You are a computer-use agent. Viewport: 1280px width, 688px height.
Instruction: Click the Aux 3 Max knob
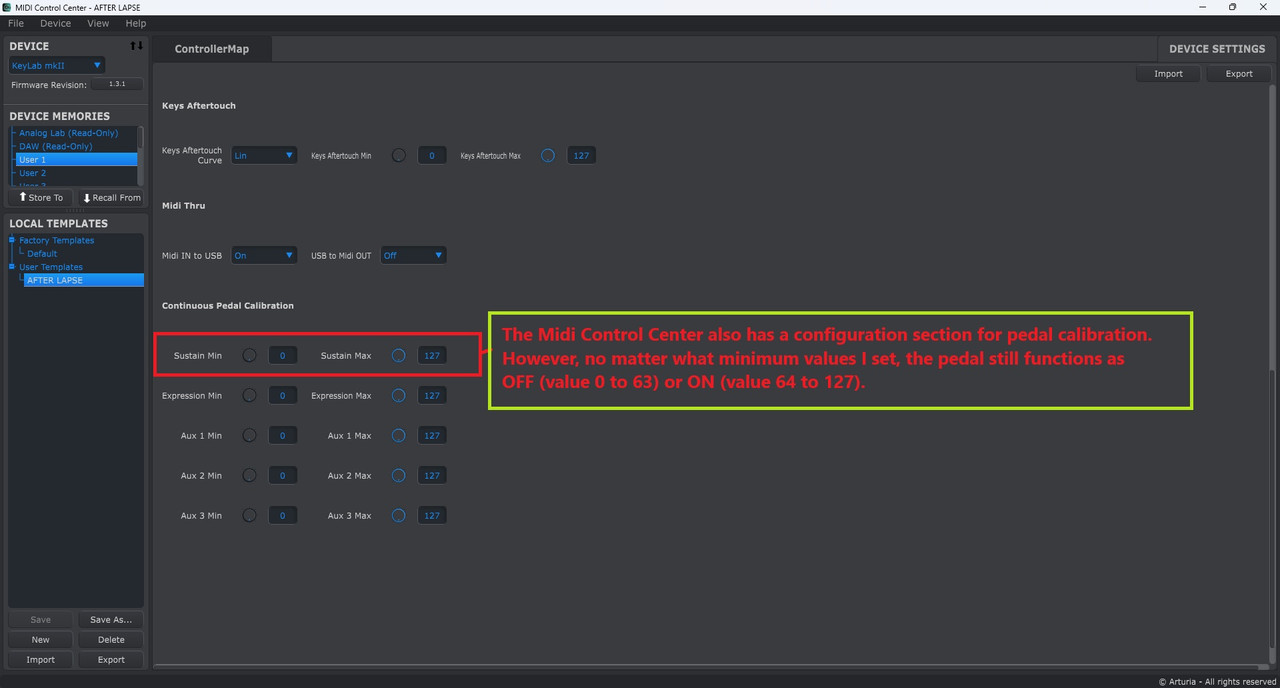click(x=399, y=515)
